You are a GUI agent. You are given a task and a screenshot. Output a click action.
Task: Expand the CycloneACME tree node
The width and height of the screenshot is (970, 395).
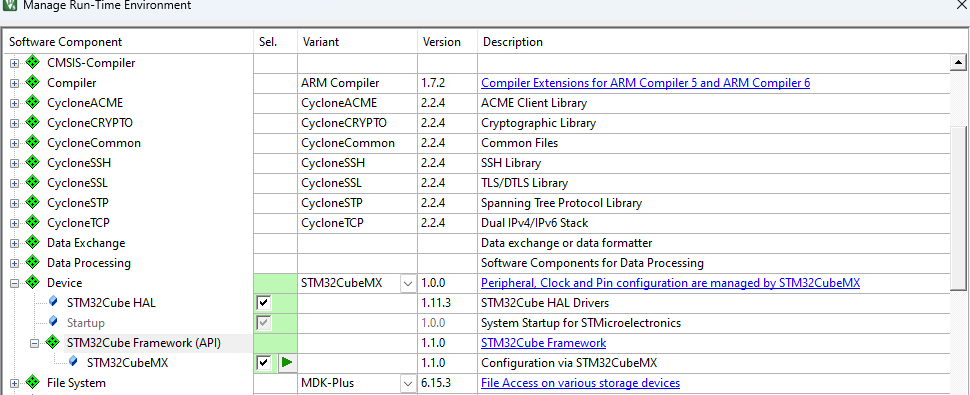pyautogui.click(x=15, y=103)
